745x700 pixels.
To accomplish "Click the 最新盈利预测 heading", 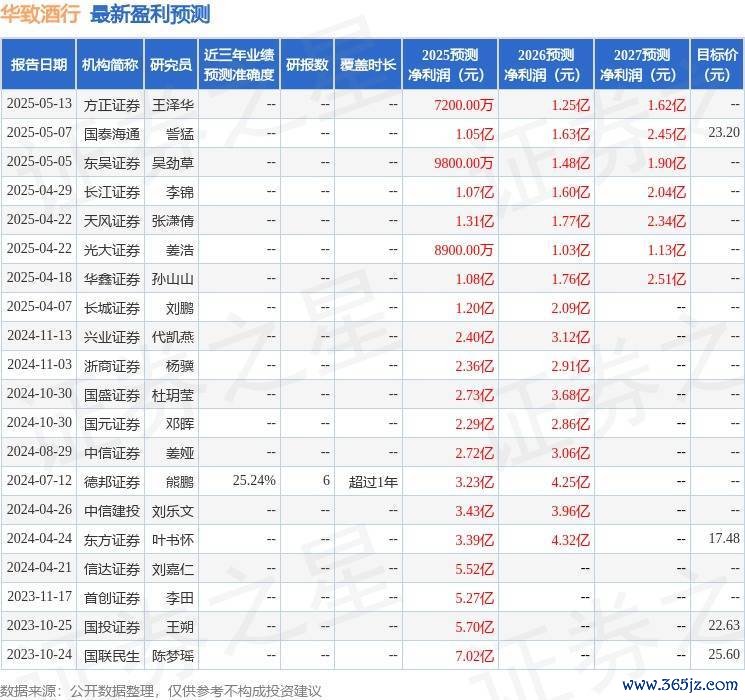I will (150, 15).
